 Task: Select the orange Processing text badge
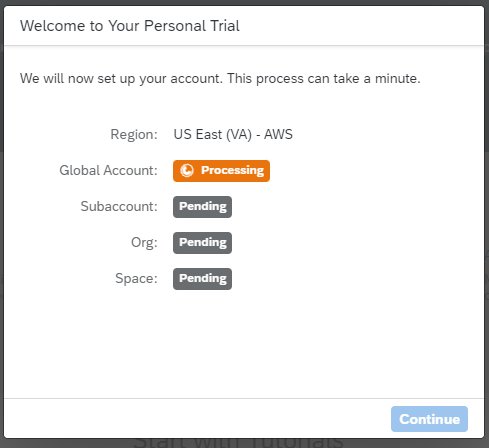(221, 171)
